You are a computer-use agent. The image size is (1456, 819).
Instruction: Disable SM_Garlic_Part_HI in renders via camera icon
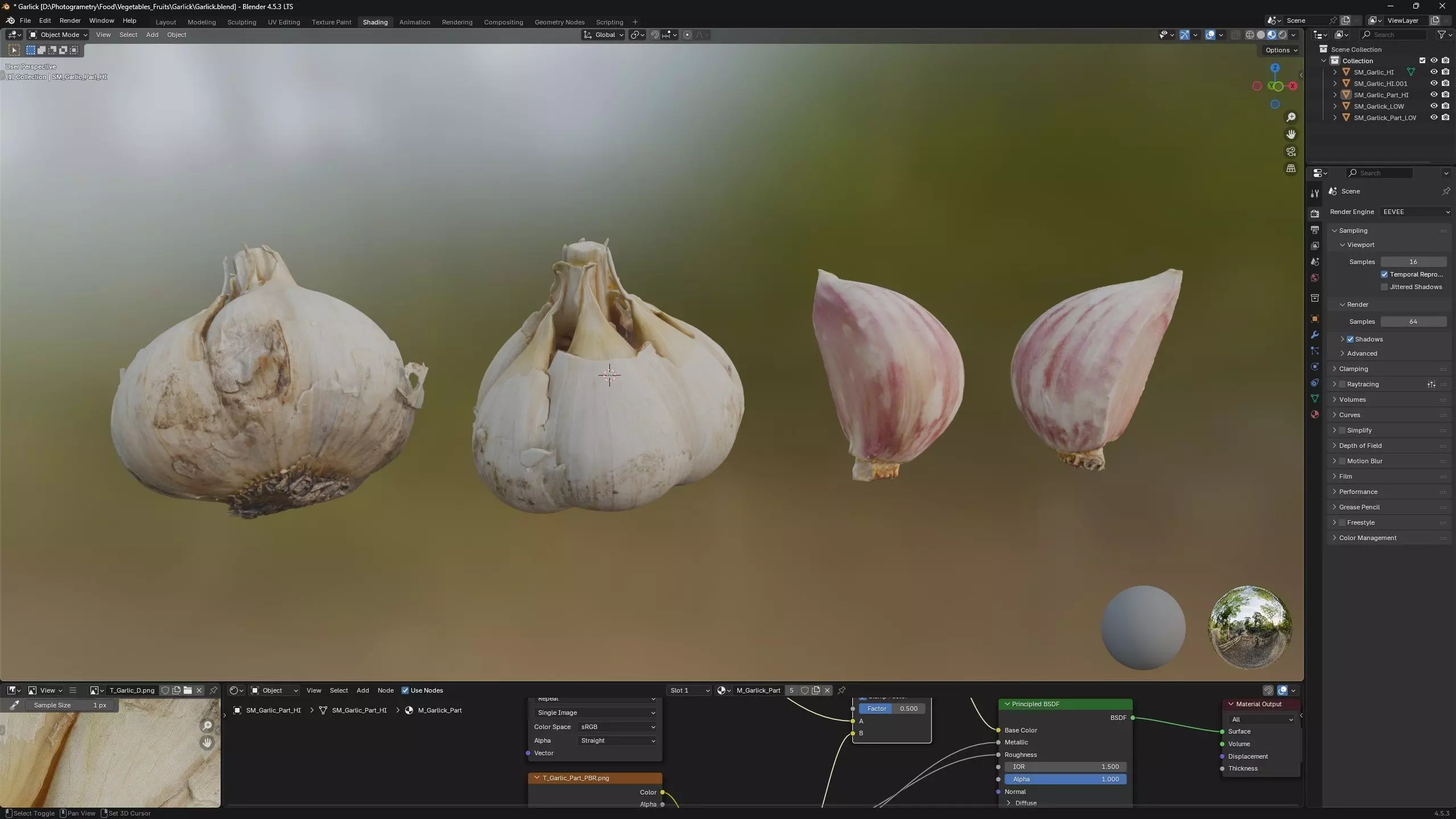1445,95
